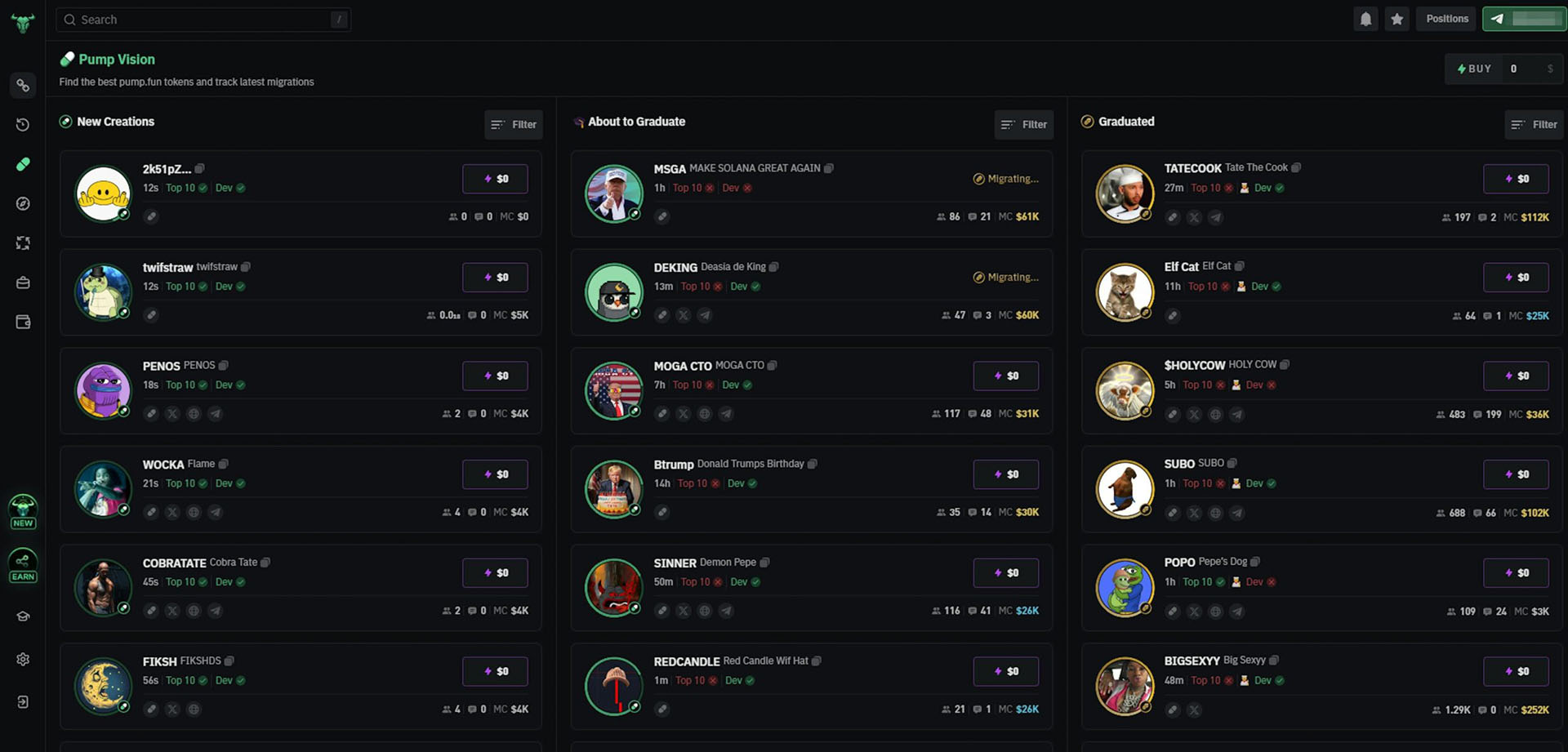
Task: Open New Creations Filter
Action: [514, 125]
